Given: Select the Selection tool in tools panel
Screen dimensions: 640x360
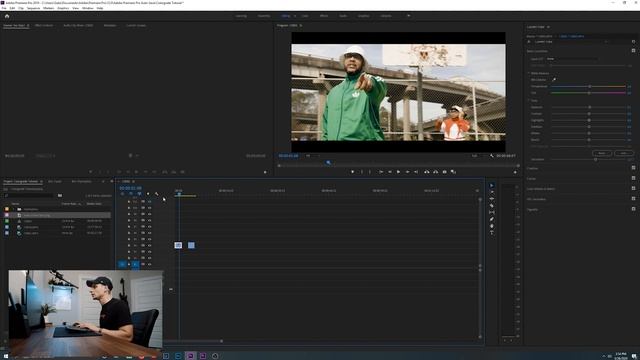Looking at the screenshot, I should point(491,185).
